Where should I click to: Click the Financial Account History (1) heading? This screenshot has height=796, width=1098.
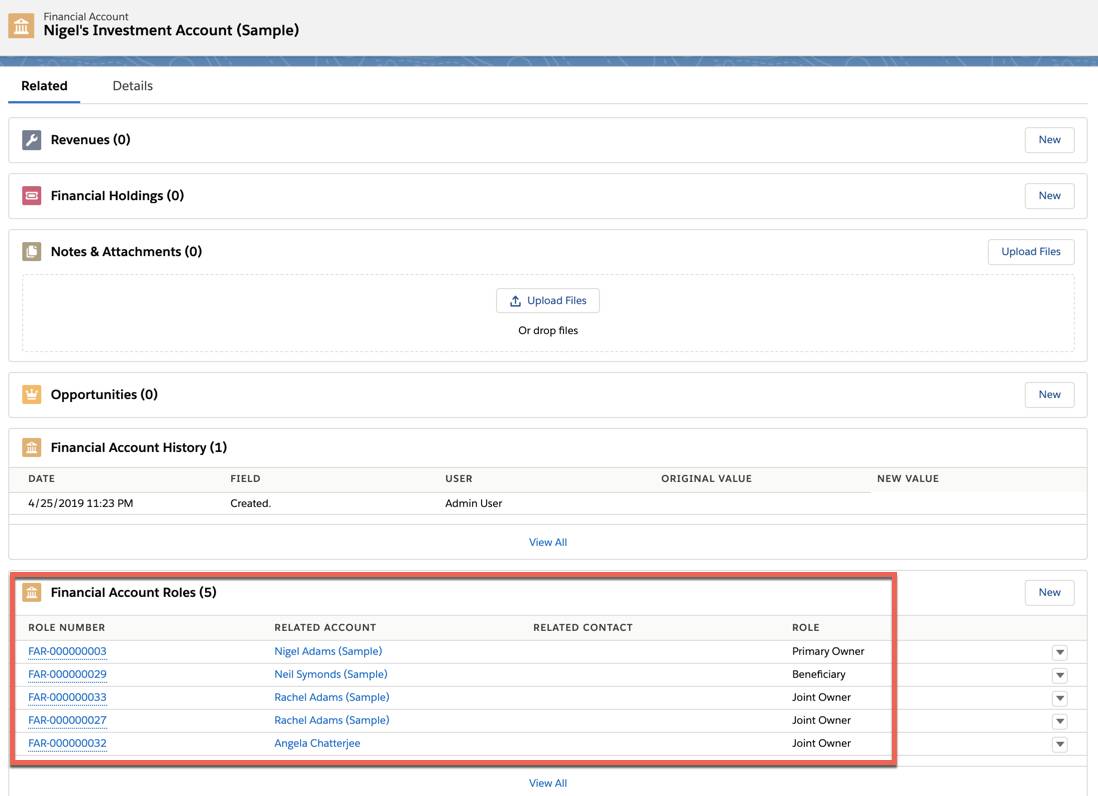(139, 447)
